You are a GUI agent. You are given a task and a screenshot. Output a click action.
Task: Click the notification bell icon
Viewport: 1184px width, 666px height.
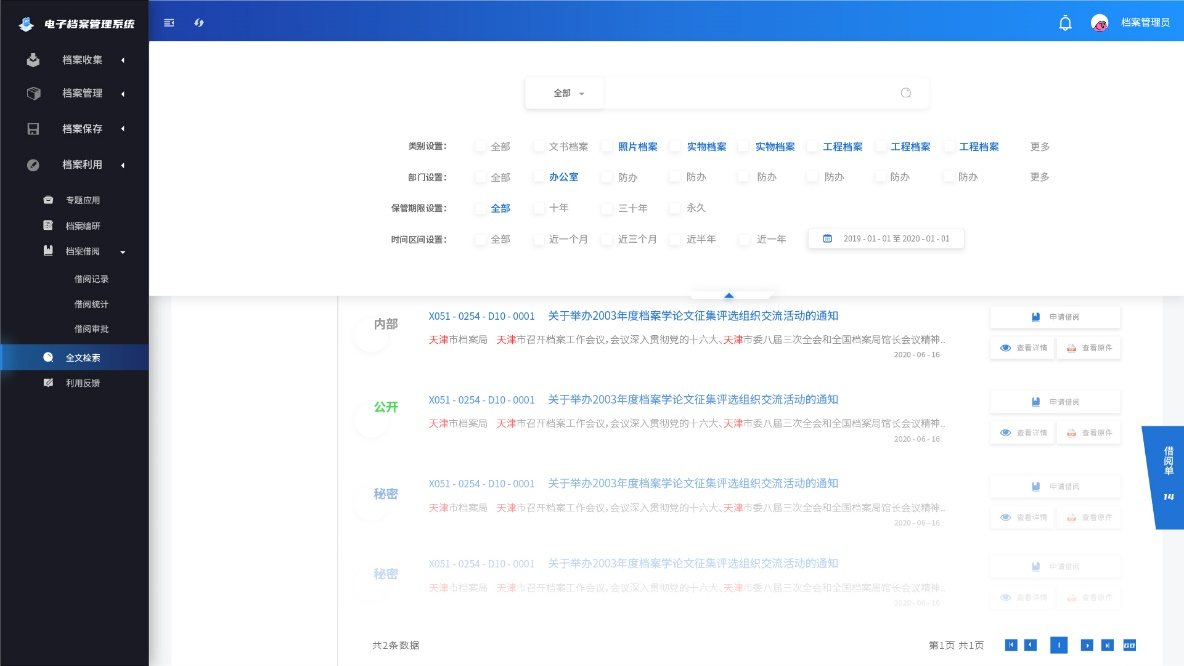(1065, 22)
